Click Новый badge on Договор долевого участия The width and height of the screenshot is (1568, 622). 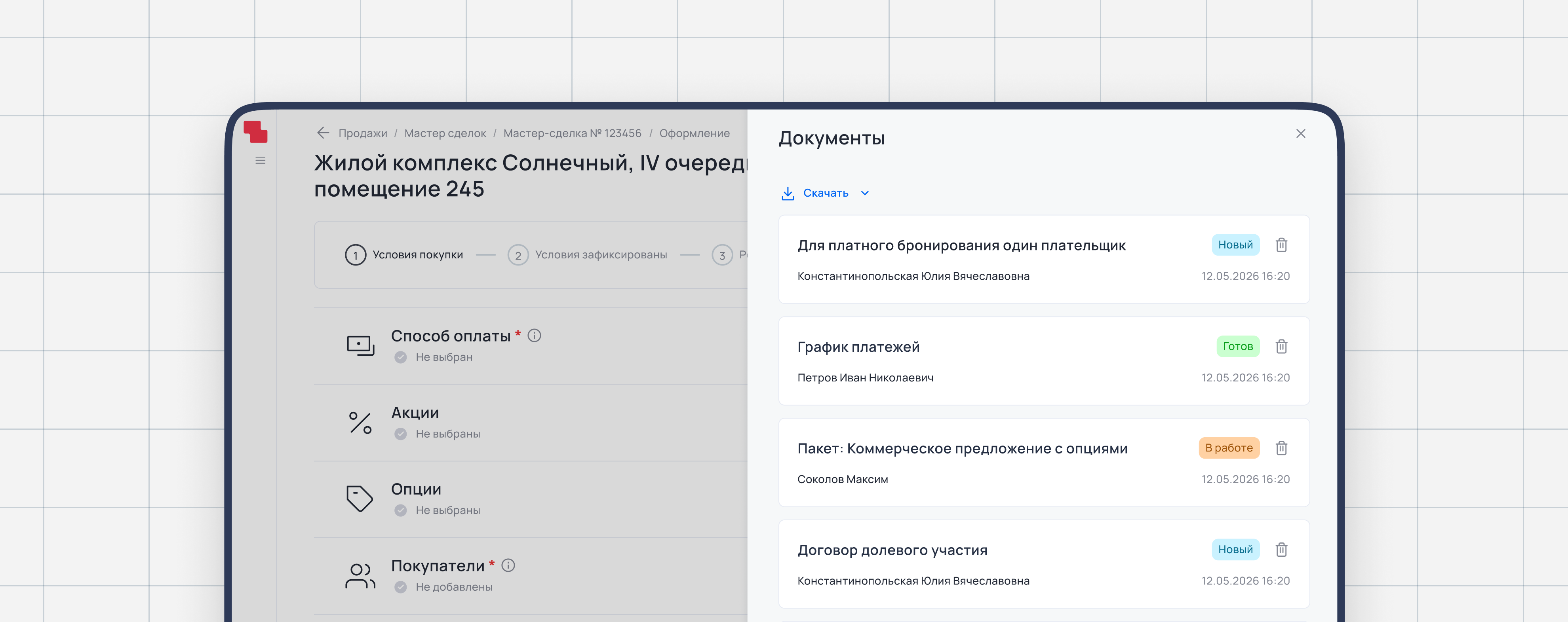click(x=1235, y=550)
